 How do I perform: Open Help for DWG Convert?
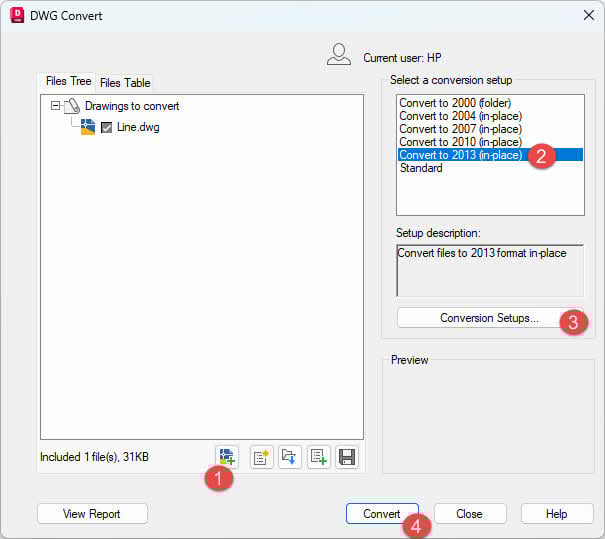[557, 514]
